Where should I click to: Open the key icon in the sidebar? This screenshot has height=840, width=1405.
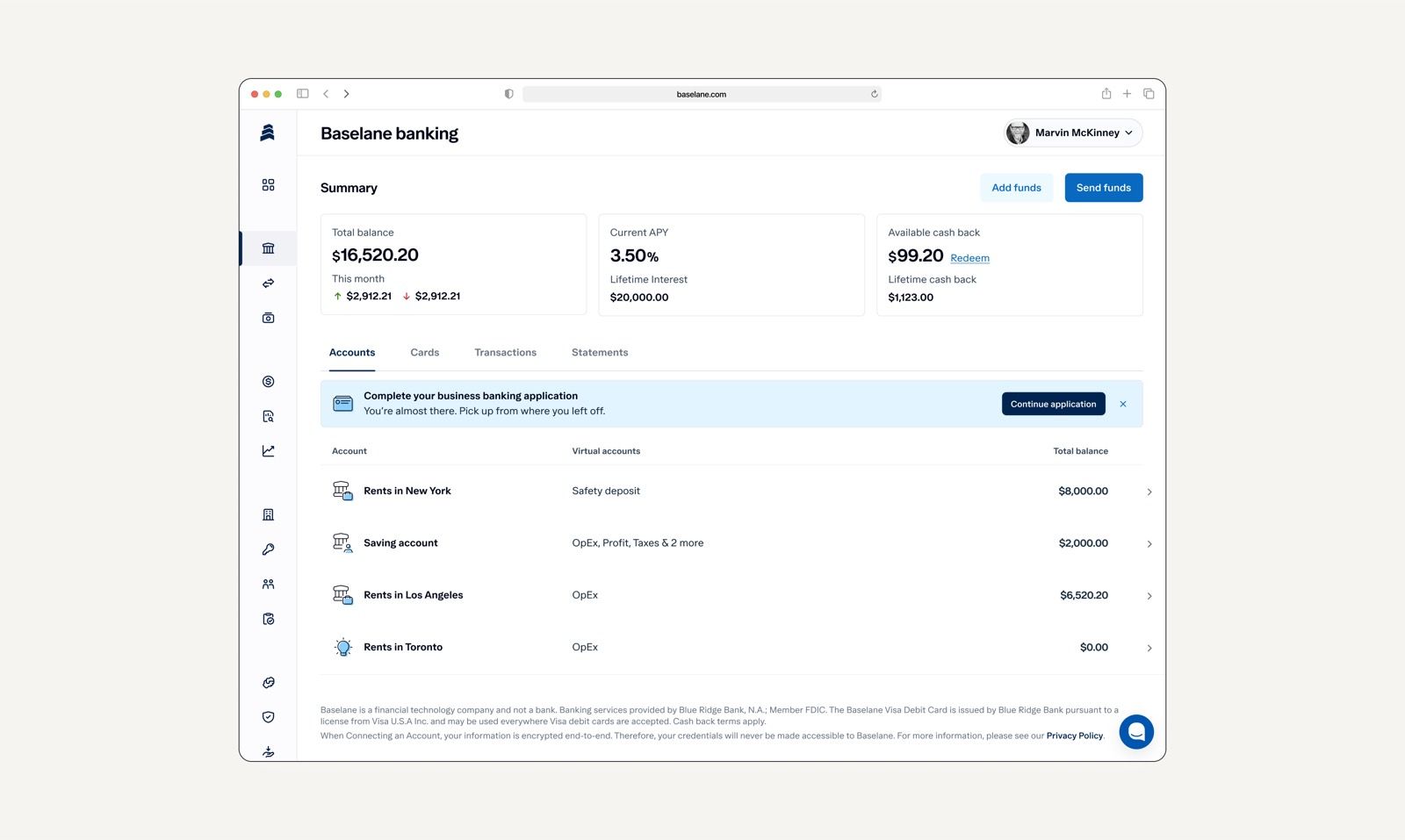pyautogui.click(x=268, y=549)
